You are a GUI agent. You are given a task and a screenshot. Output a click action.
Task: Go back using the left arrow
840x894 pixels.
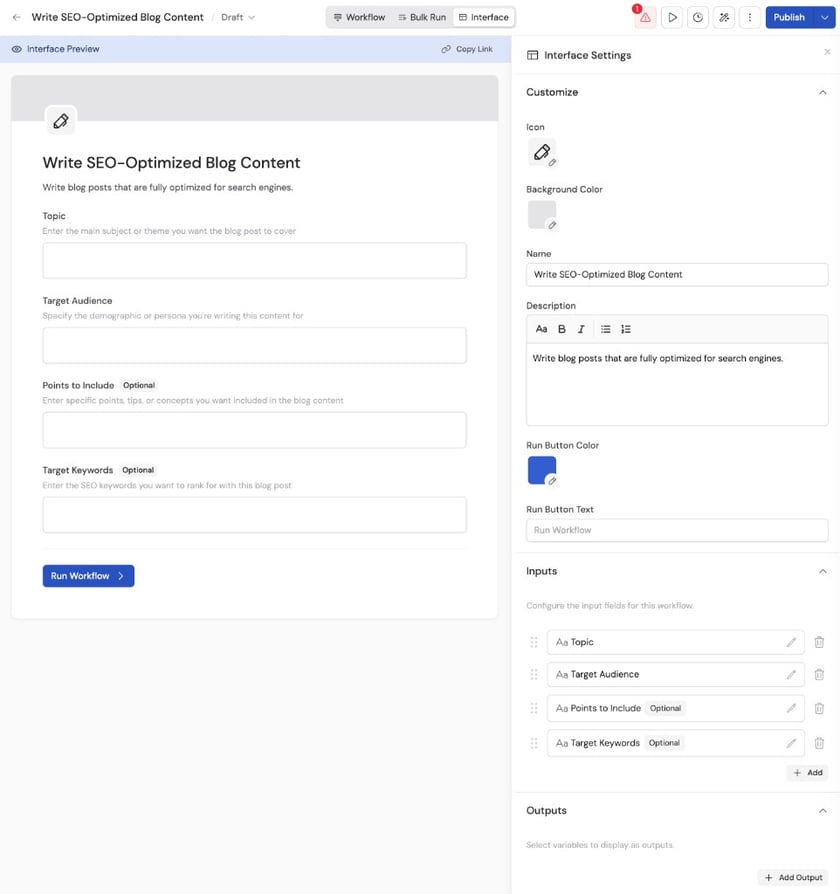[17, 17]
